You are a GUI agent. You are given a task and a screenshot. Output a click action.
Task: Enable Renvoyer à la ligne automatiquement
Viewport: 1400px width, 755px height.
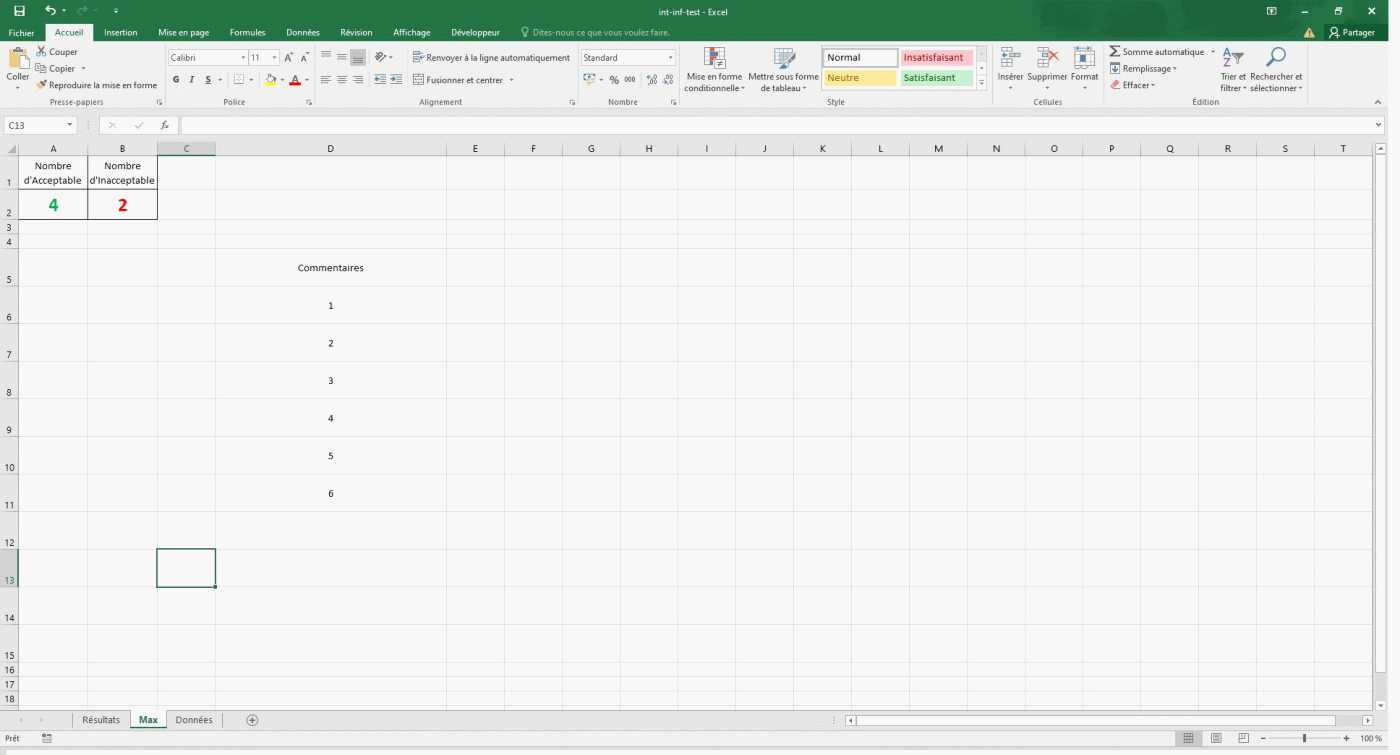pyautogui.click(x=491, y=58)
